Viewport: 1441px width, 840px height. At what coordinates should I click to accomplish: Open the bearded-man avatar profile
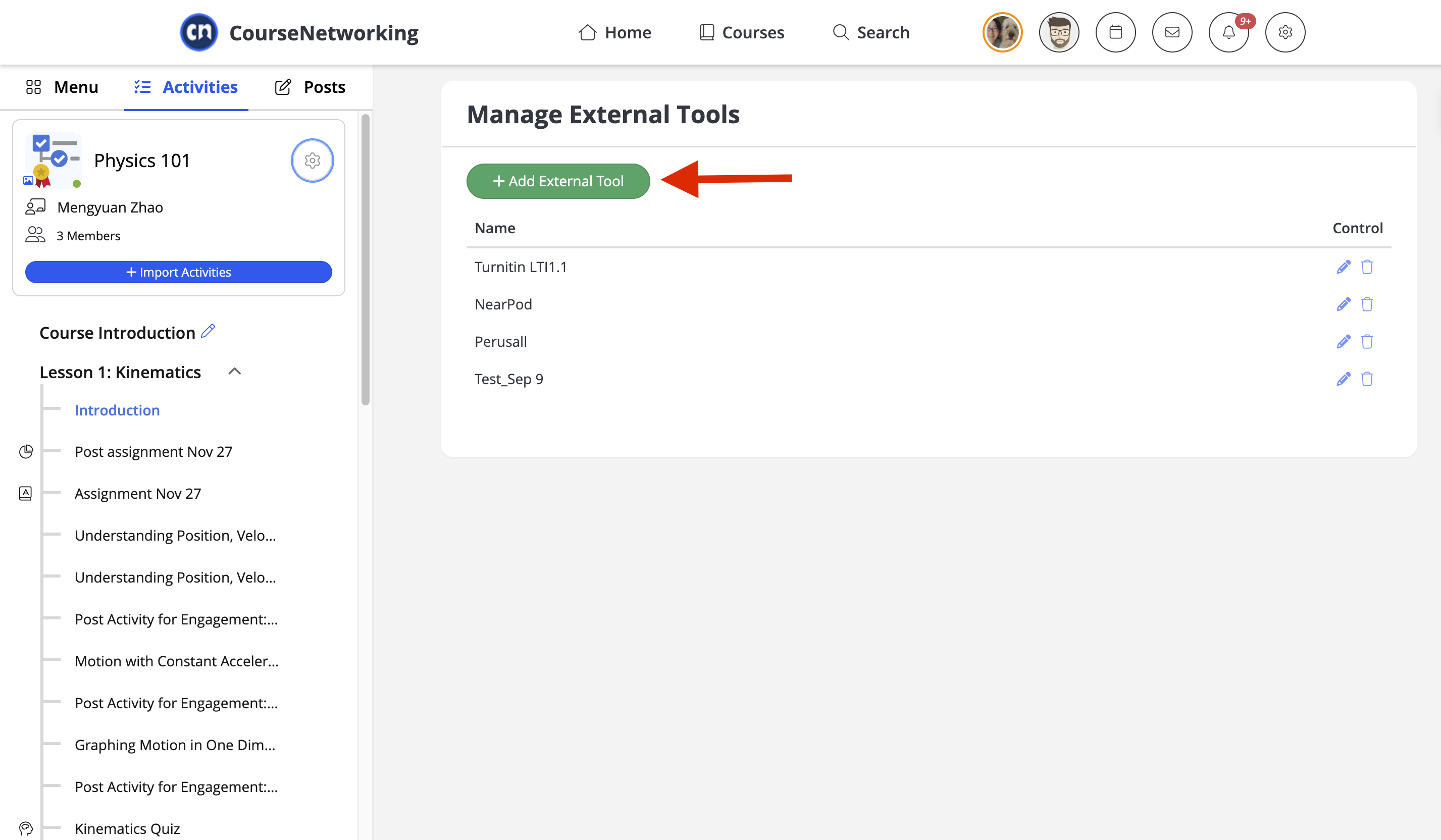[x=1059, y=33]
